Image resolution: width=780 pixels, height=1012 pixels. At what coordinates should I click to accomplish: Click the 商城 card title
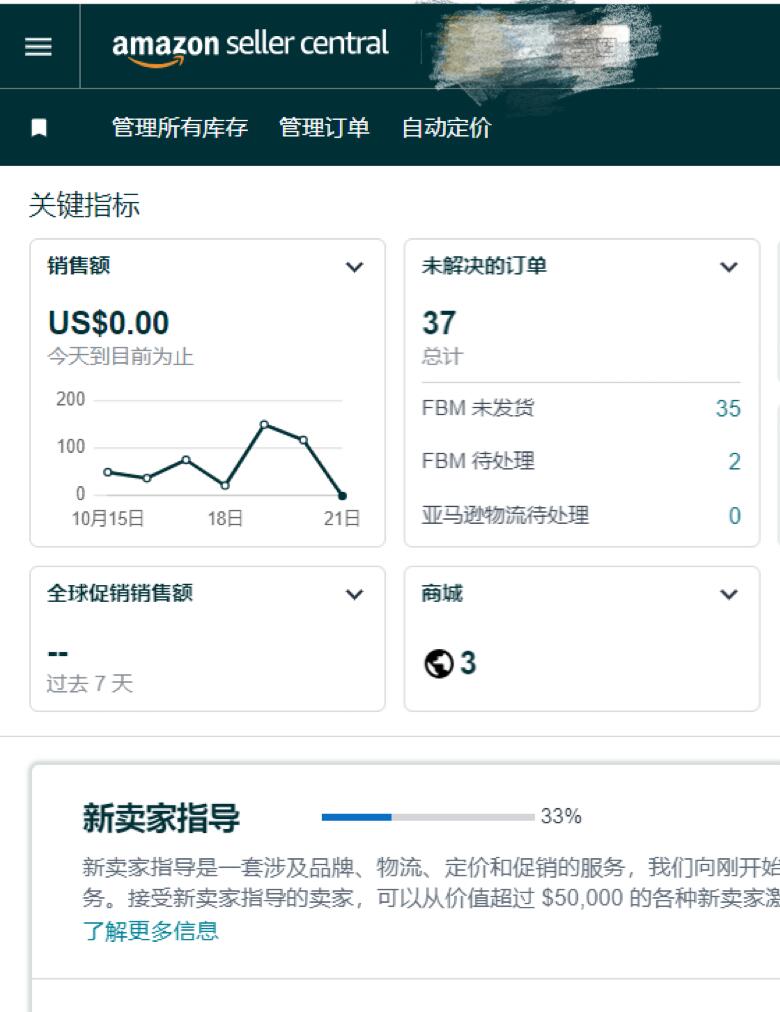[x=442, y=593]
